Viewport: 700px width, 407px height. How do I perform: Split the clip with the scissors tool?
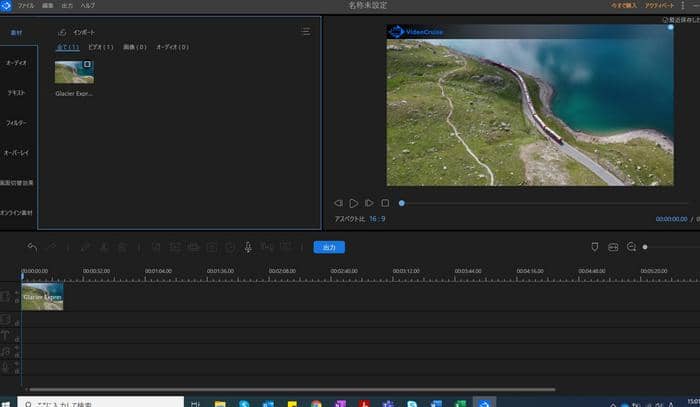pyautogui.click(x=104, y=247)
